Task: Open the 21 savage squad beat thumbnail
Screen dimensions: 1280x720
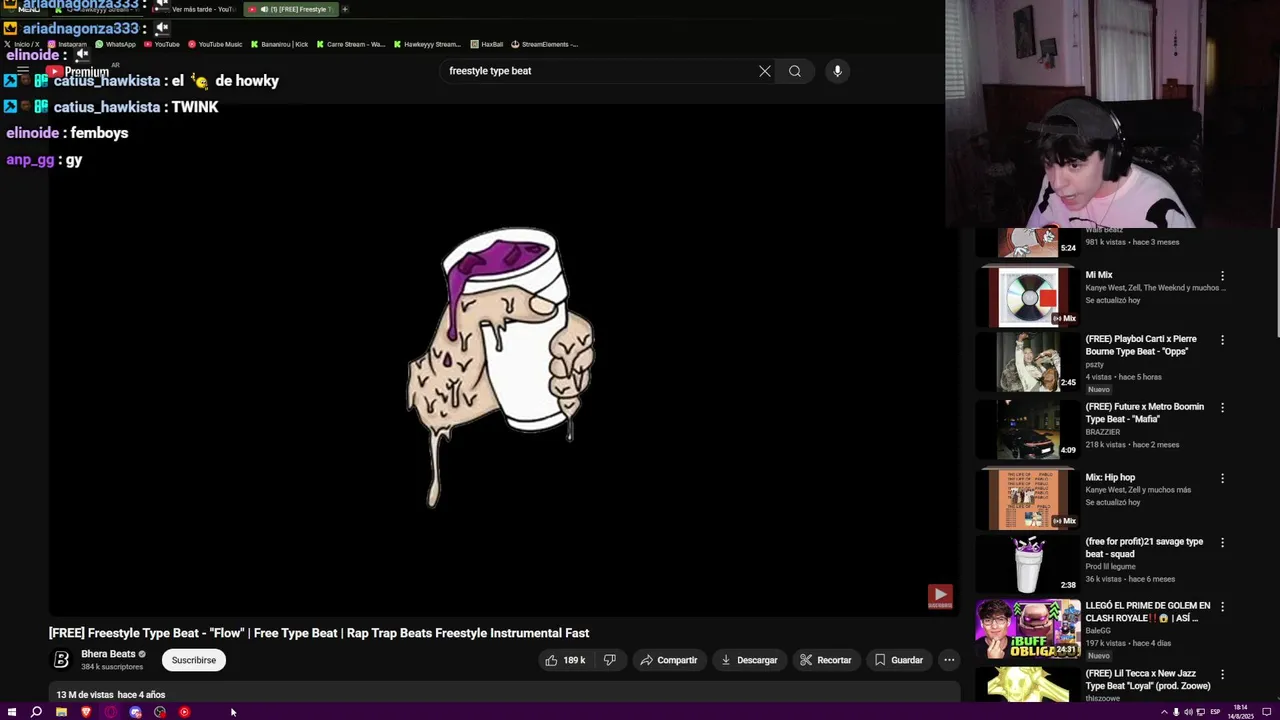Action: tap(1028, 564)
